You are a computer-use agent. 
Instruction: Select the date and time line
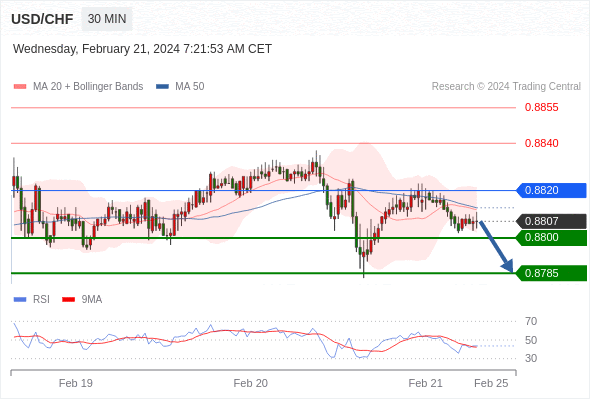click(x=142, y=49)
